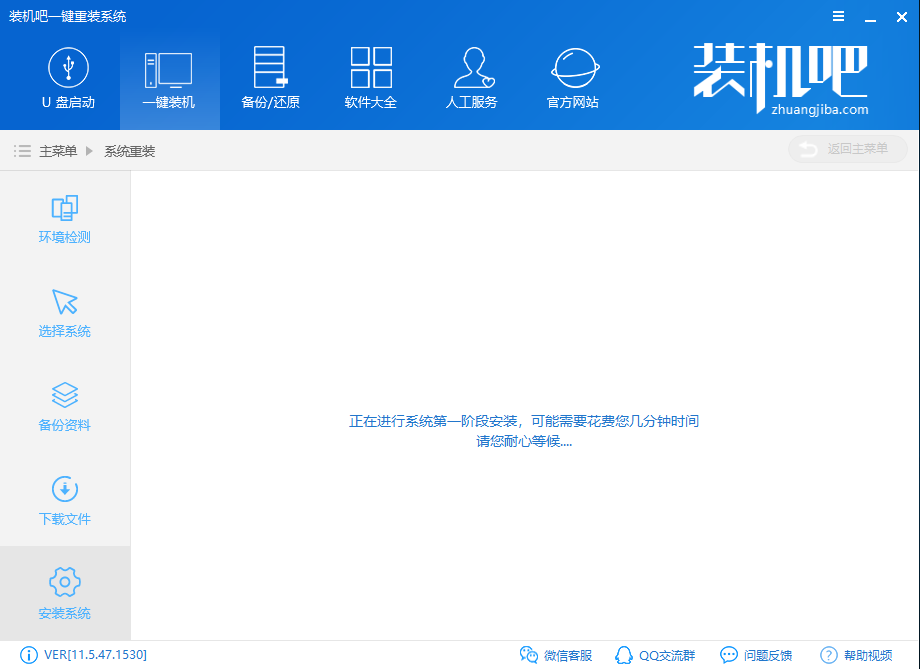Open 问题反馈 feedback
Viewport: 920px width, 669px height.
756,655
